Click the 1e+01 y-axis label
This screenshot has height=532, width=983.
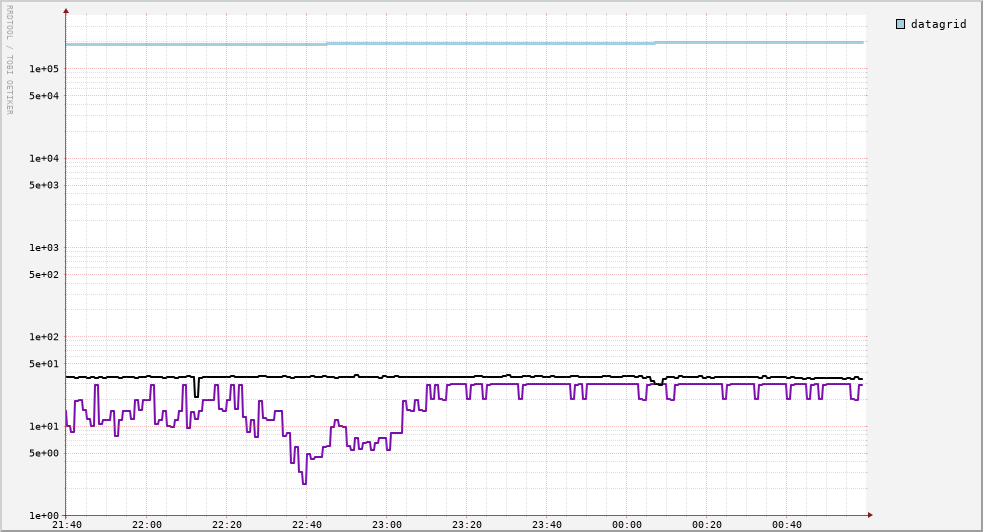click(x=44, y=427)
